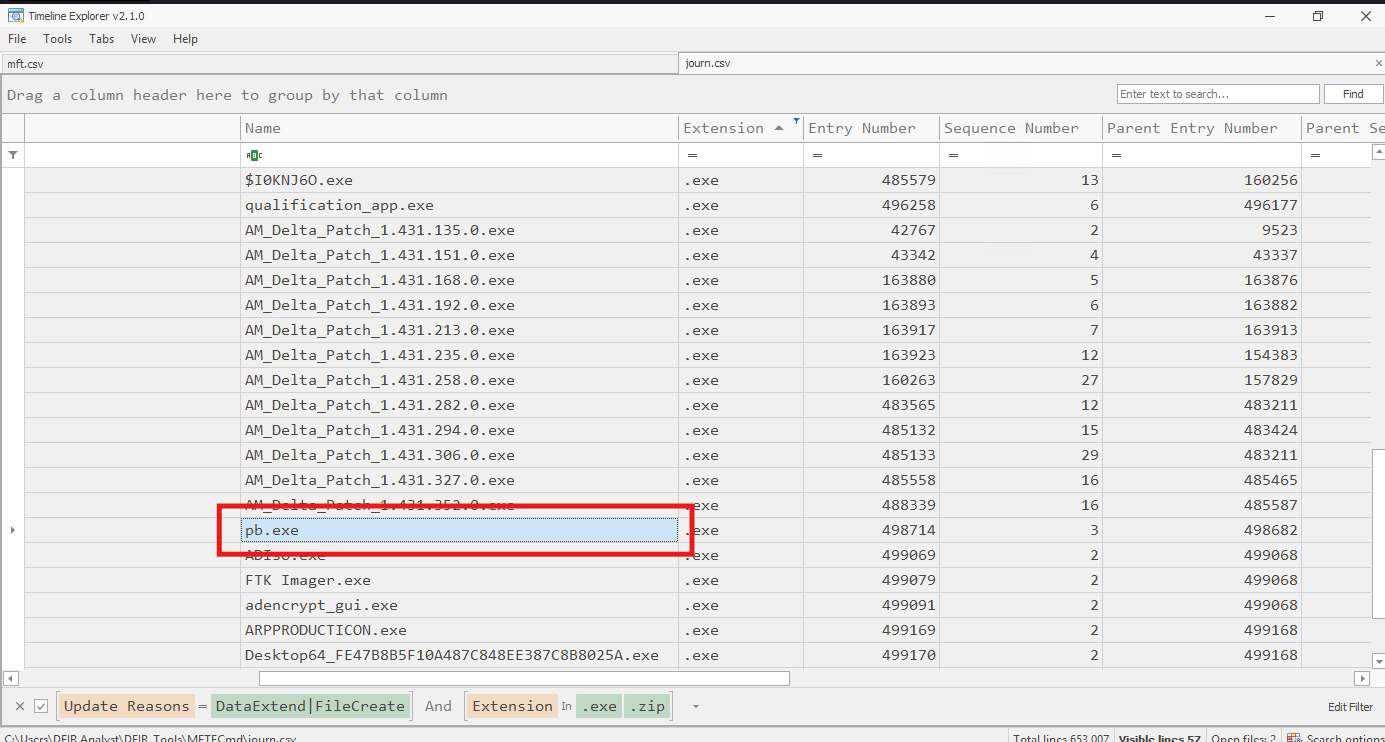Click the Name filter operator icon
1385x742 pixels.
pos(253,156)
